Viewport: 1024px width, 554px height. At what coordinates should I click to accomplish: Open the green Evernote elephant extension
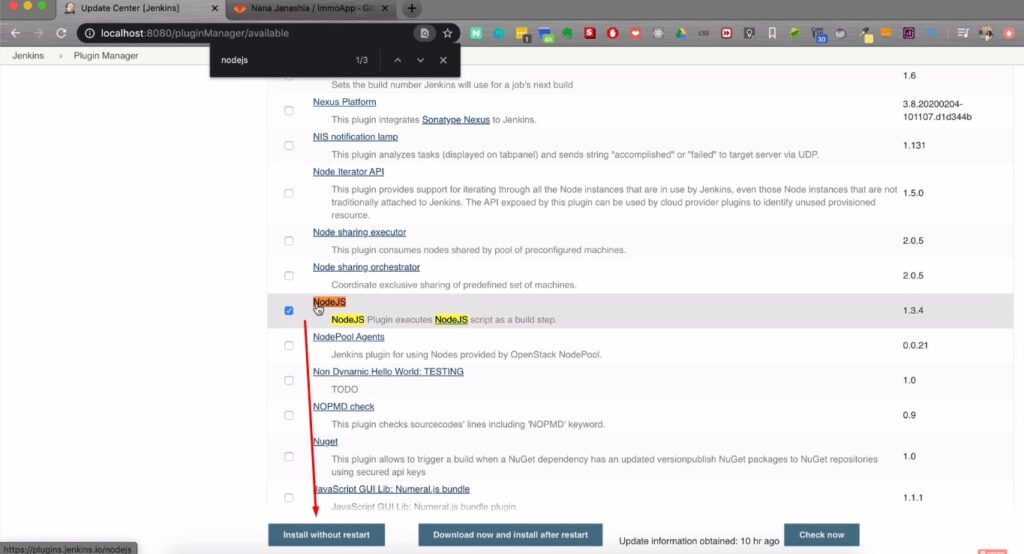pyautogui.click(x=568, y=33)
